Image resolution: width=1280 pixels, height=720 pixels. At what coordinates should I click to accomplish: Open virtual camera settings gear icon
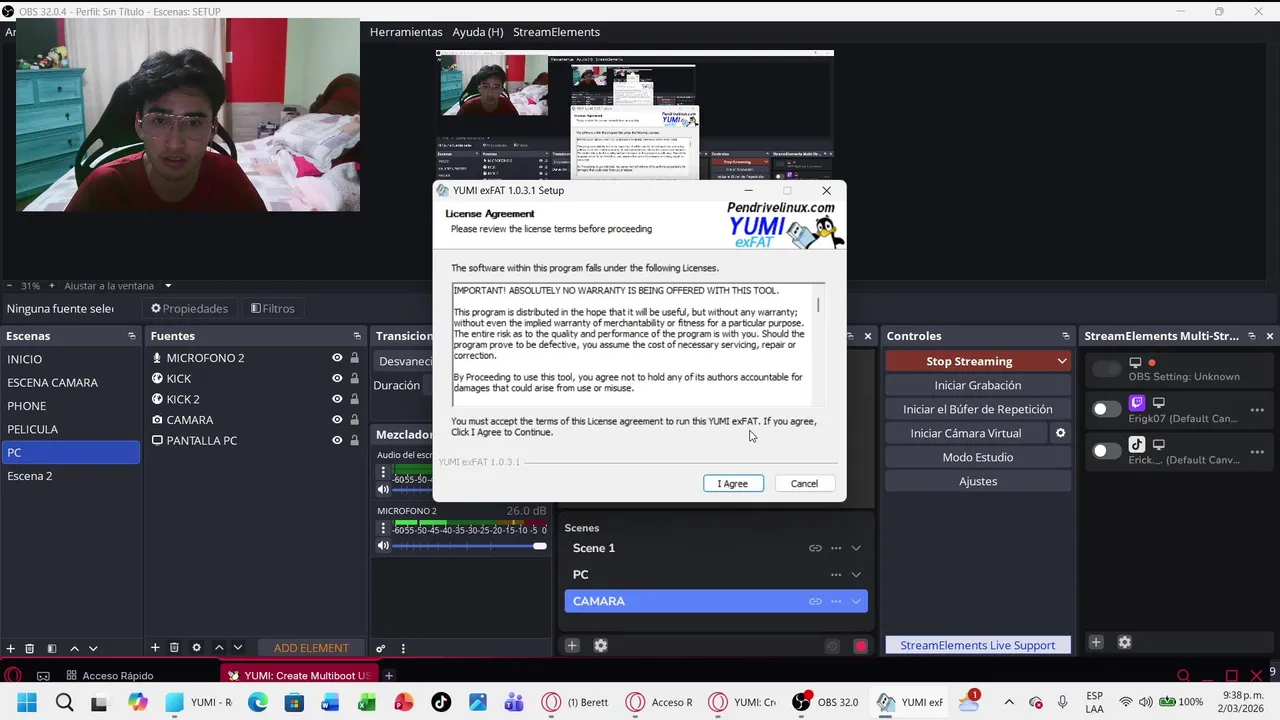(1060, 433)
